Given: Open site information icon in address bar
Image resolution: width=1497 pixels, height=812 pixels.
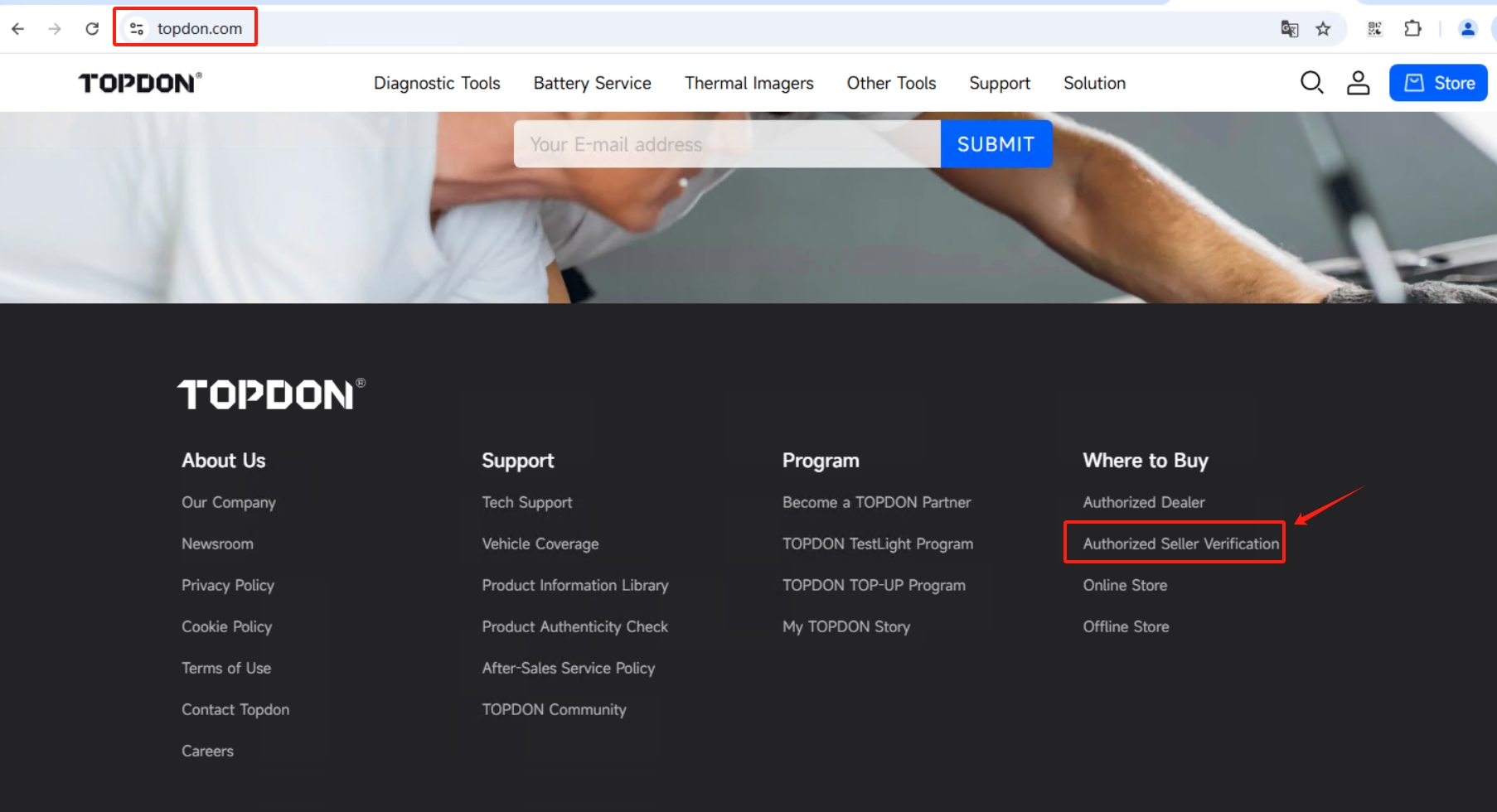Looking at the screenshot, I should click(137, 29).
